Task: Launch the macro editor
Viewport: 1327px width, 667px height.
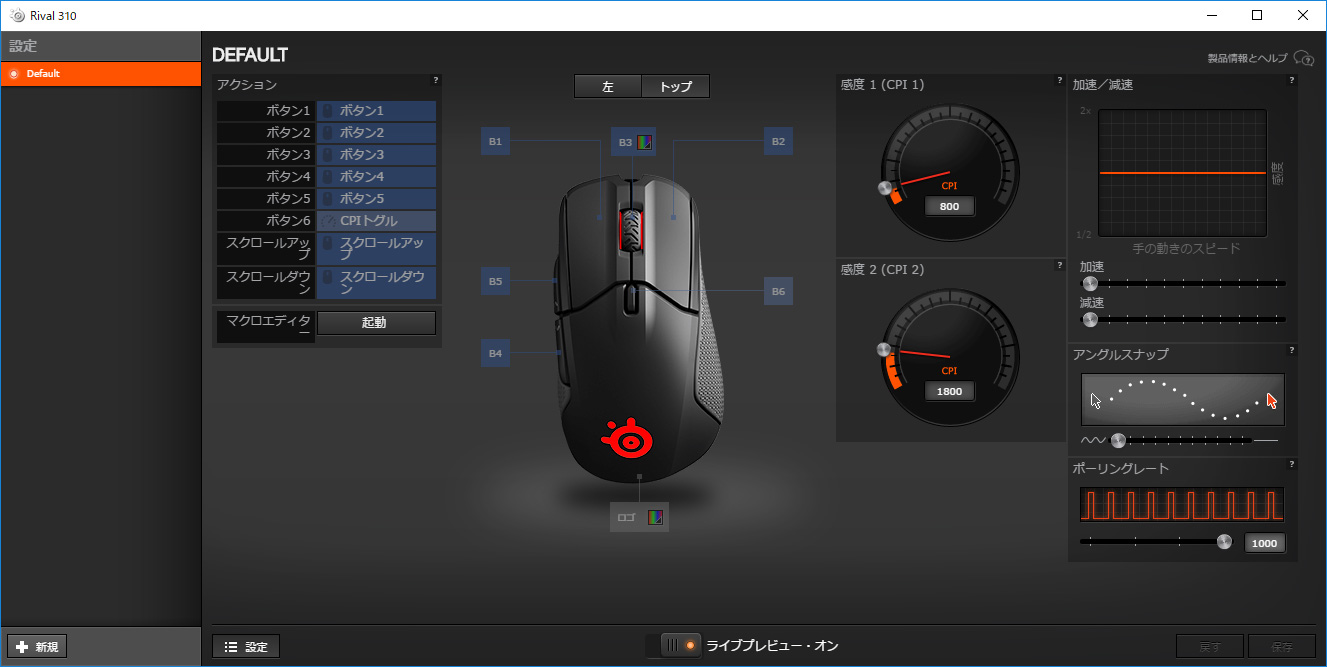Action: coord(376,323)
